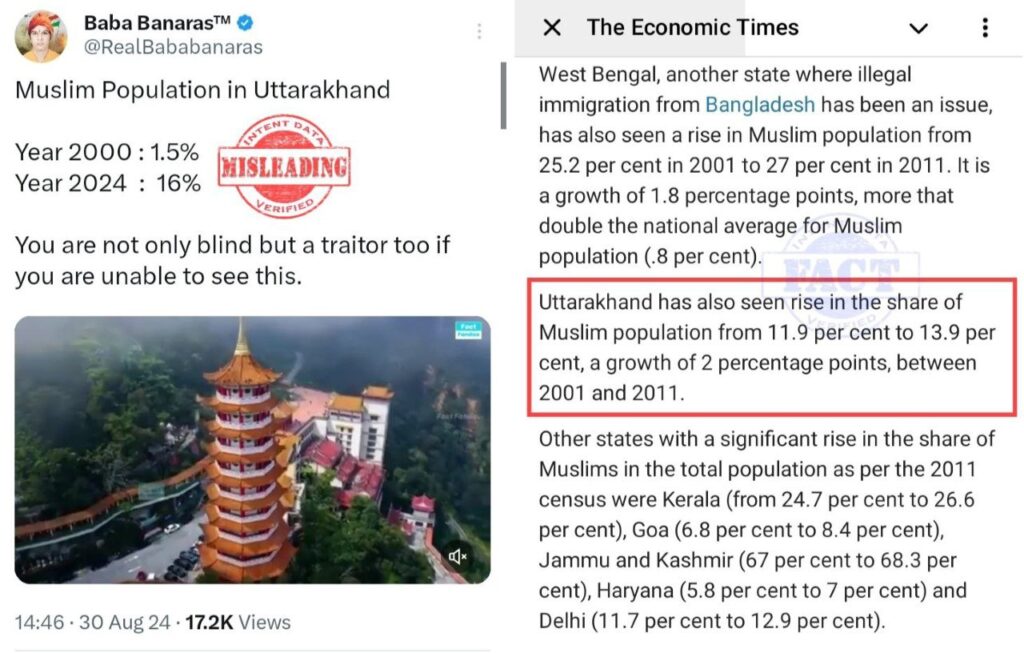This screenshot has height=653, width=1024.
Task: Expand the Economic Times chevron dropdown
Action: click(x=919, y=28)
